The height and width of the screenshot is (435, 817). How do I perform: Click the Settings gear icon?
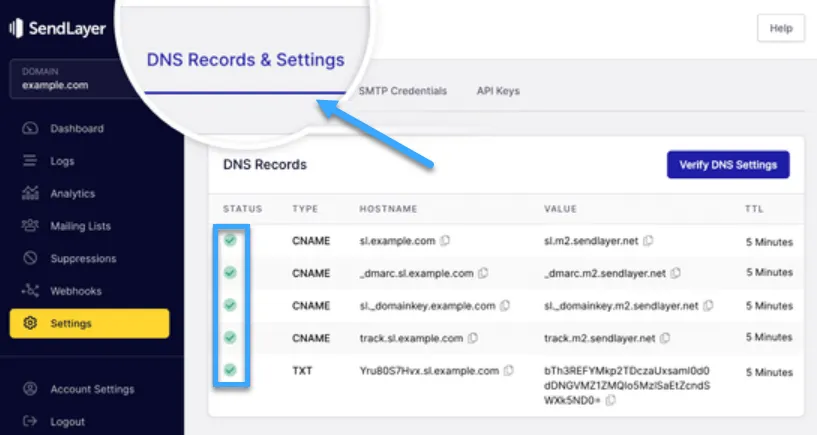30,323
